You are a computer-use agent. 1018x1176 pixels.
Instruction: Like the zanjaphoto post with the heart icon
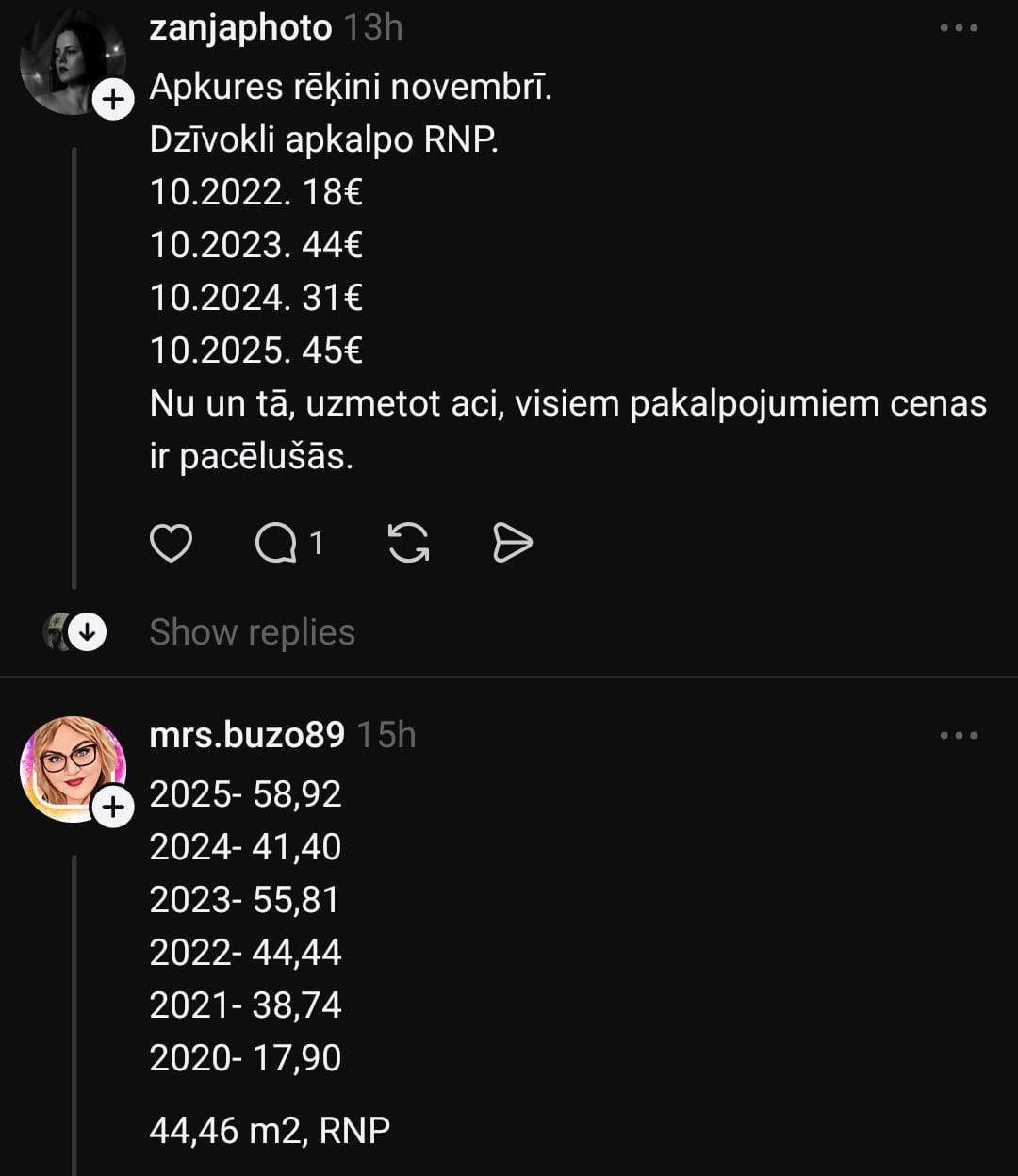171,543
